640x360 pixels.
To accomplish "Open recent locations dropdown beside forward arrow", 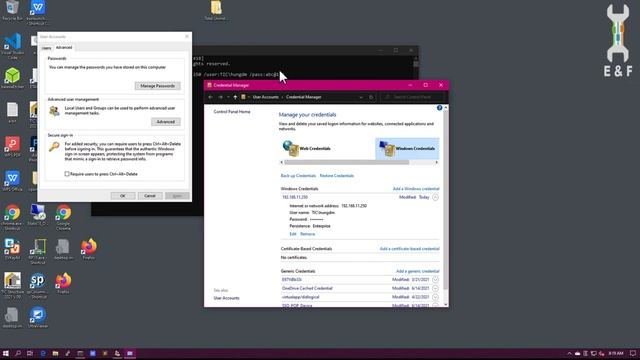I will click(228, 97).
